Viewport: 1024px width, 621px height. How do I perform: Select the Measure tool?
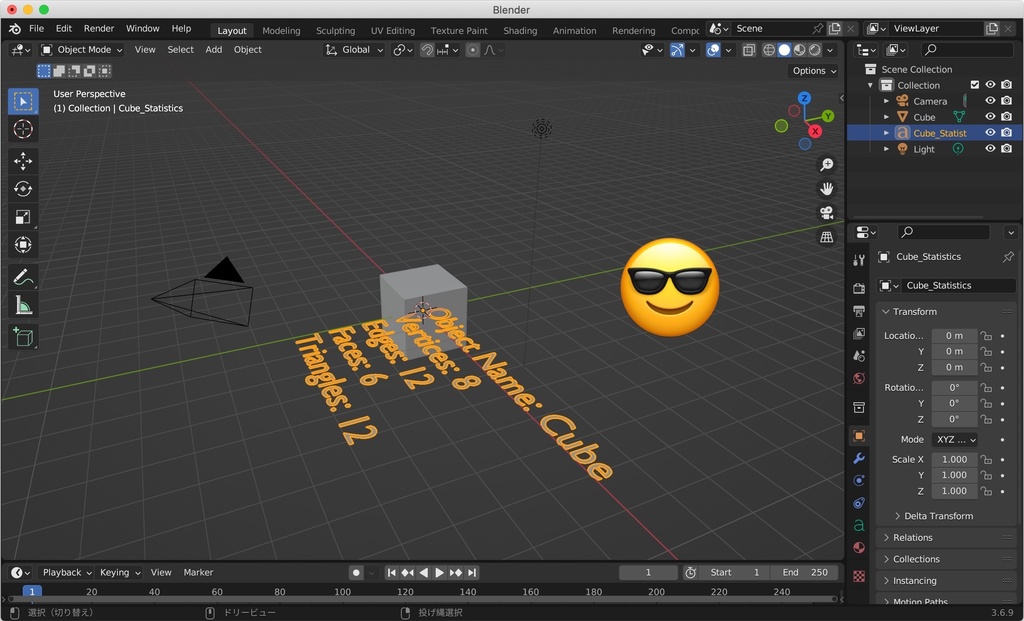[x=23, y=305]
